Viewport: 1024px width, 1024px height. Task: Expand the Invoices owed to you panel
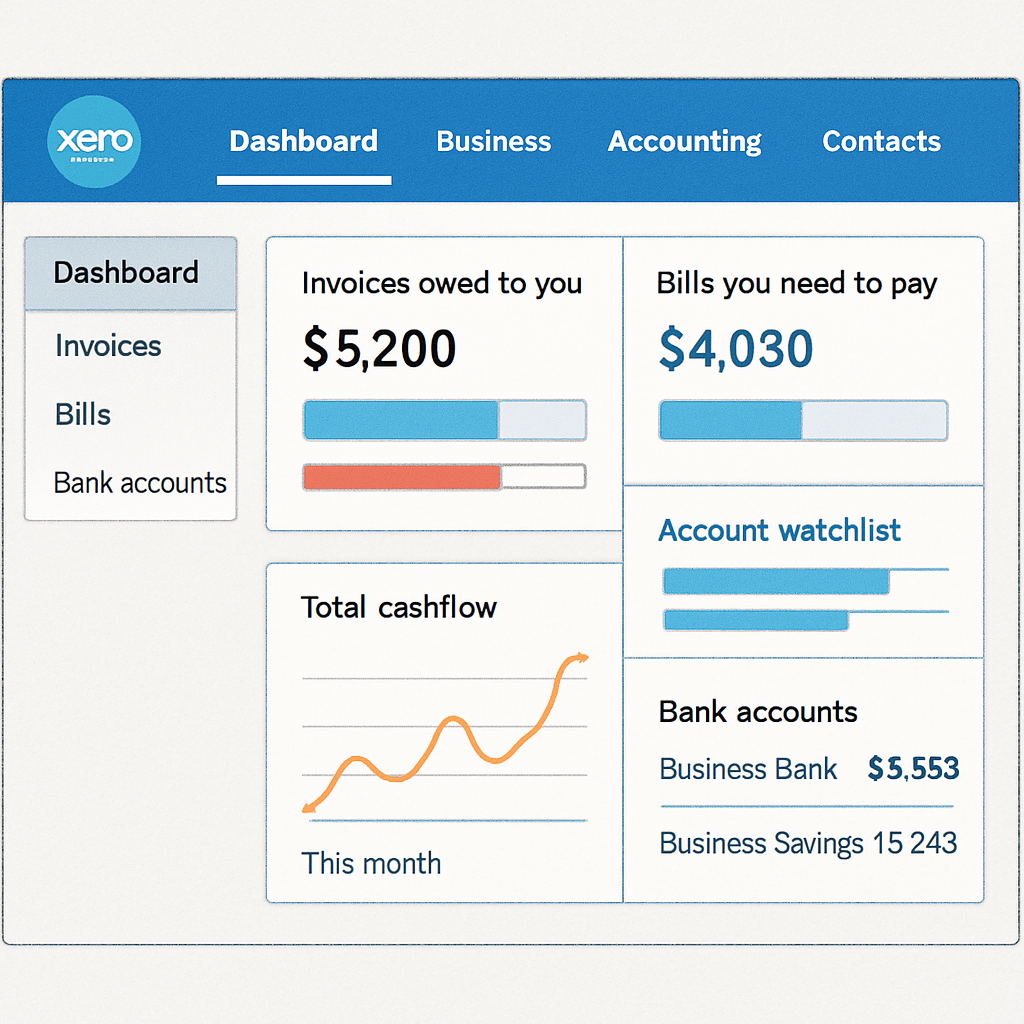coord(442,283)
